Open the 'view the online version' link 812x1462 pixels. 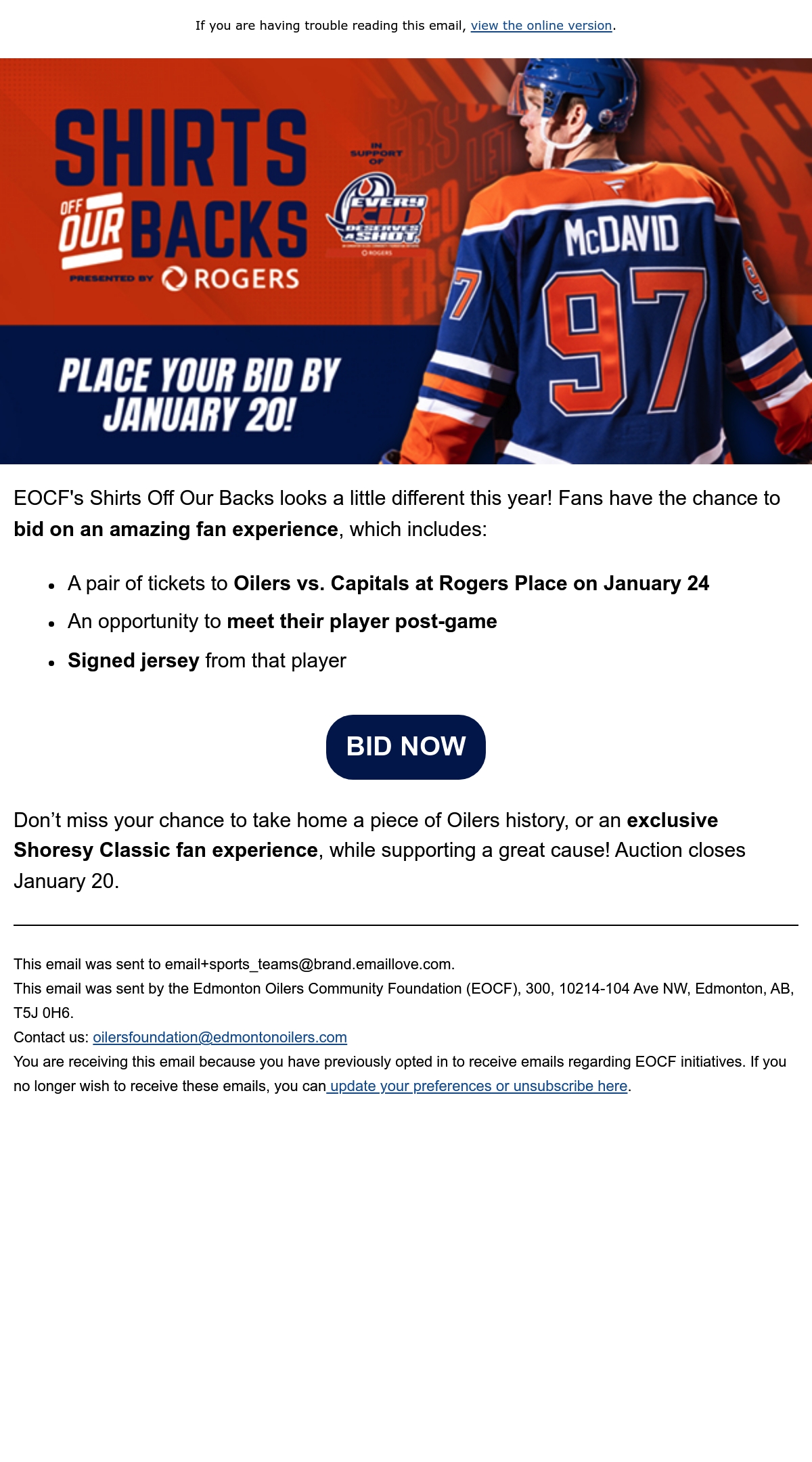[x=541, y=26]
